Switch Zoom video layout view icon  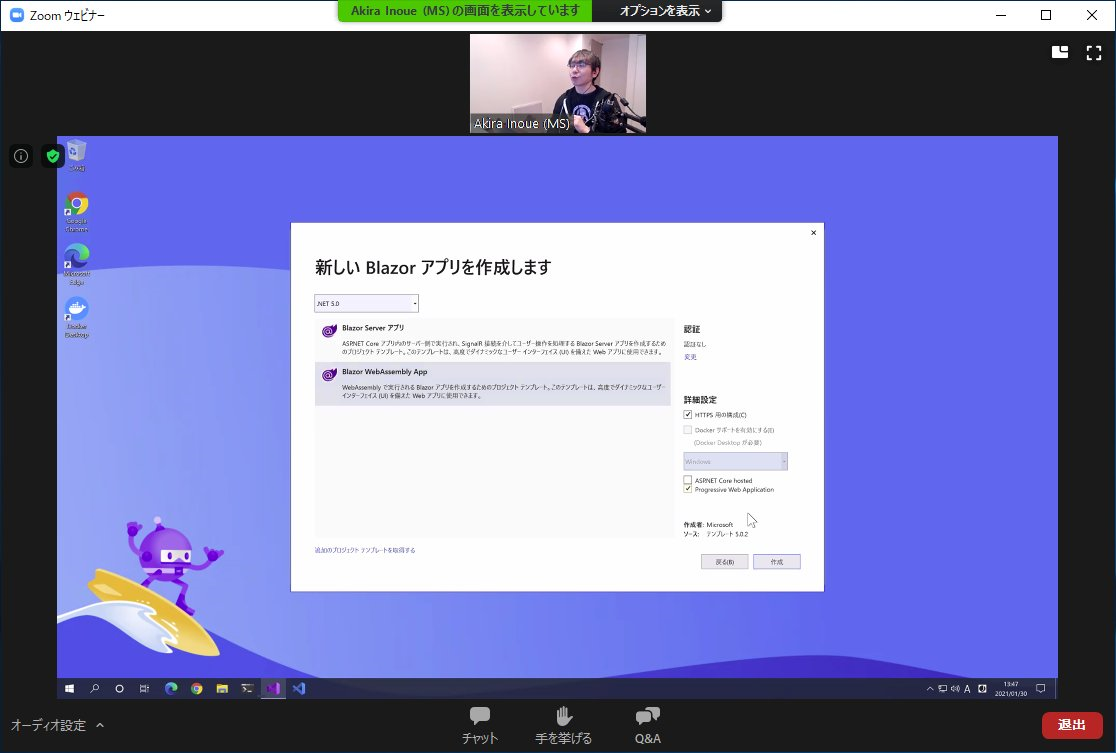(x=1060, y=52)
